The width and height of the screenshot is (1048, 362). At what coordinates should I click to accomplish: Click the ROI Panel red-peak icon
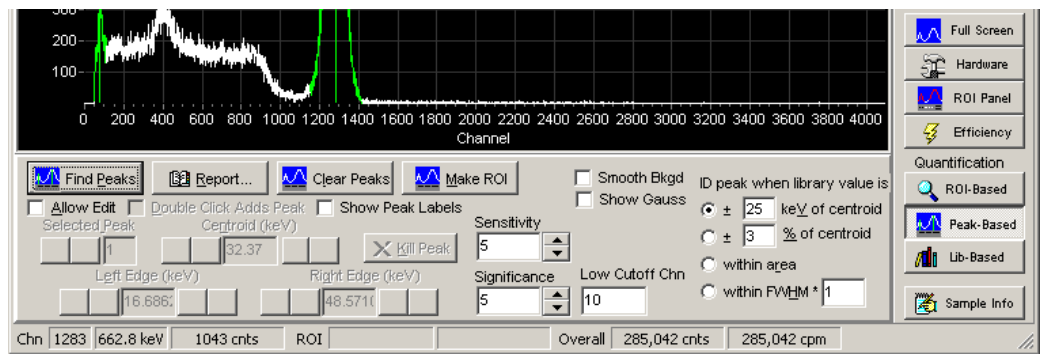(x=929, y=98)
